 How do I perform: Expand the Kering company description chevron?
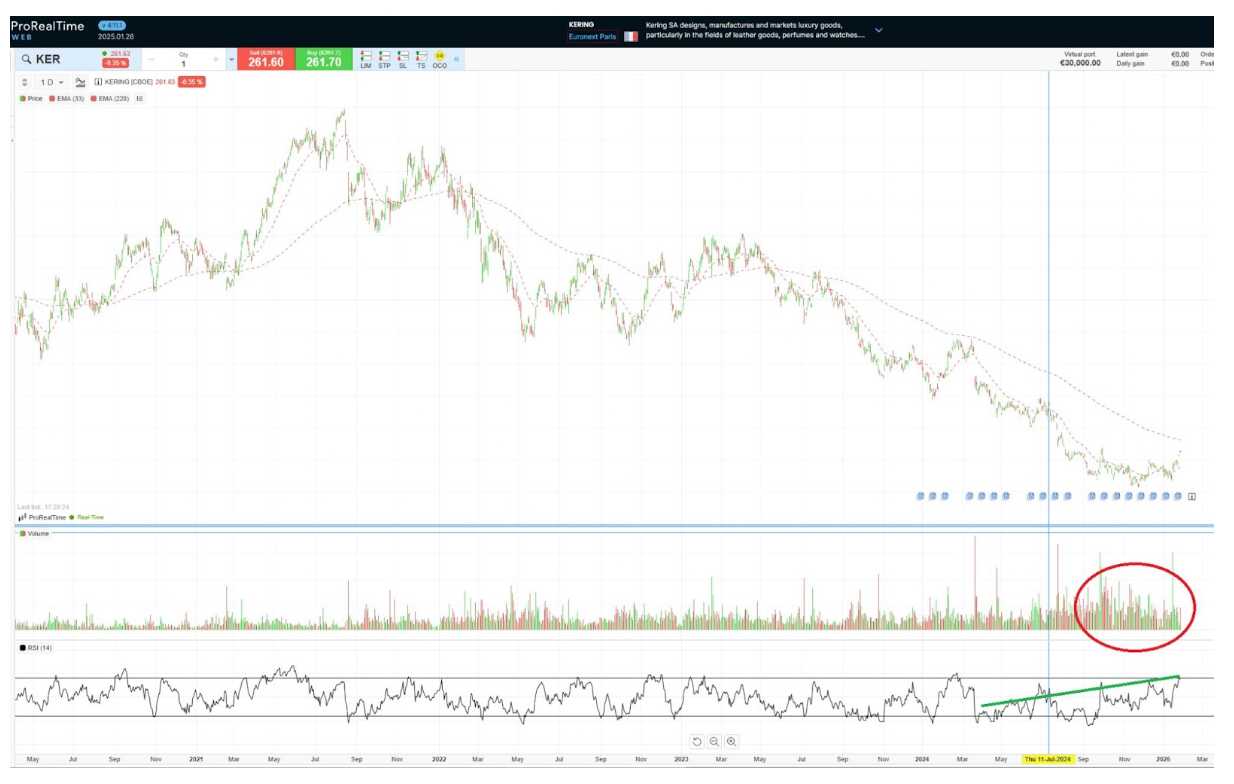pyautogui.click(x=879, y=30)
